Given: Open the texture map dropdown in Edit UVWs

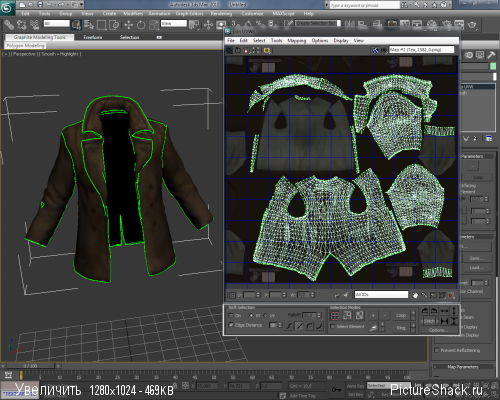Looking at the screenshot, I should pos(422,50).
